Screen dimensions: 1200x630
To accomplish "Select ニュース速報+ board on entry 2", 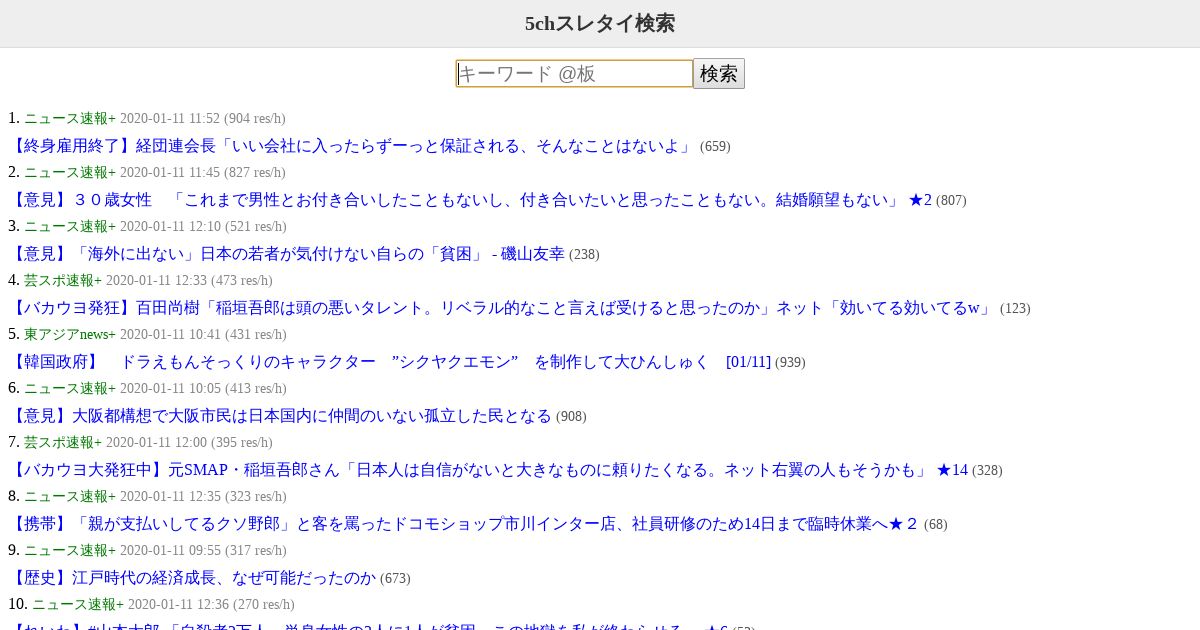I will click(70, 172).
